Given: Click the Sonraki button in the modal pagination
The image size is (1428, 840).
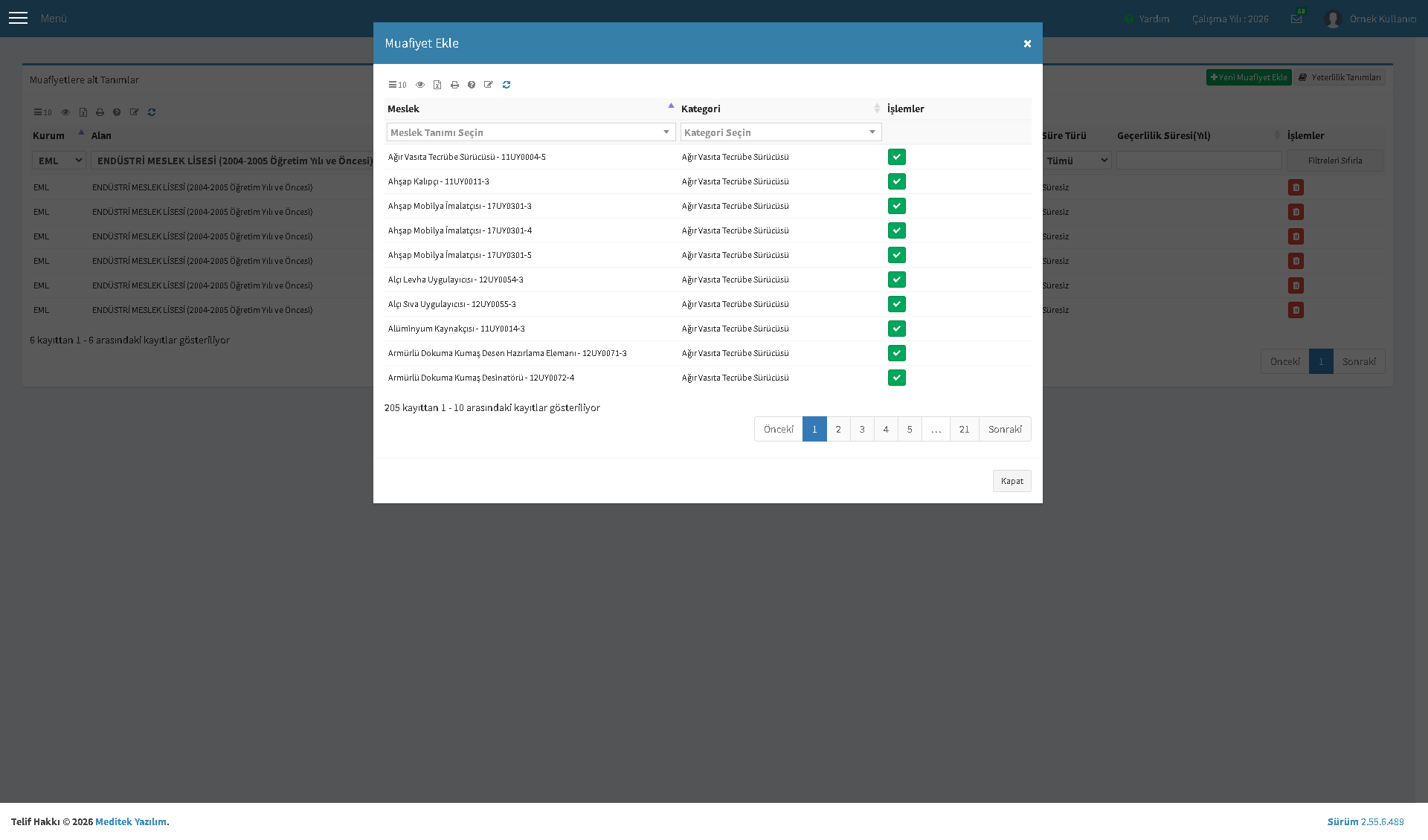Looking at the screenshot, I should click(1005, 429).
